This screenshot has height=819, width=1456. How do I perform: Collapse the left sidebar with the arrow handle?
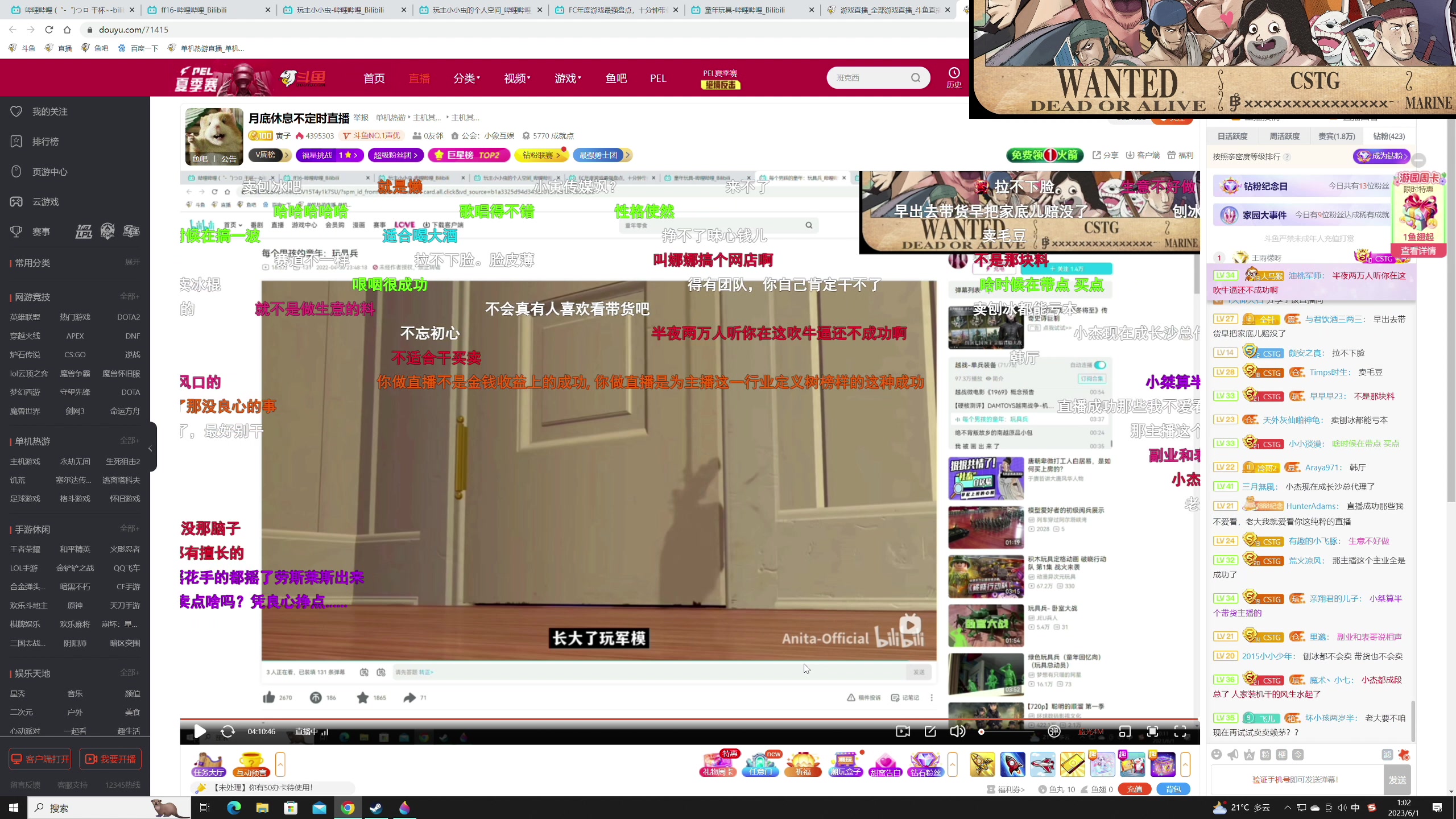pos(151,448)
